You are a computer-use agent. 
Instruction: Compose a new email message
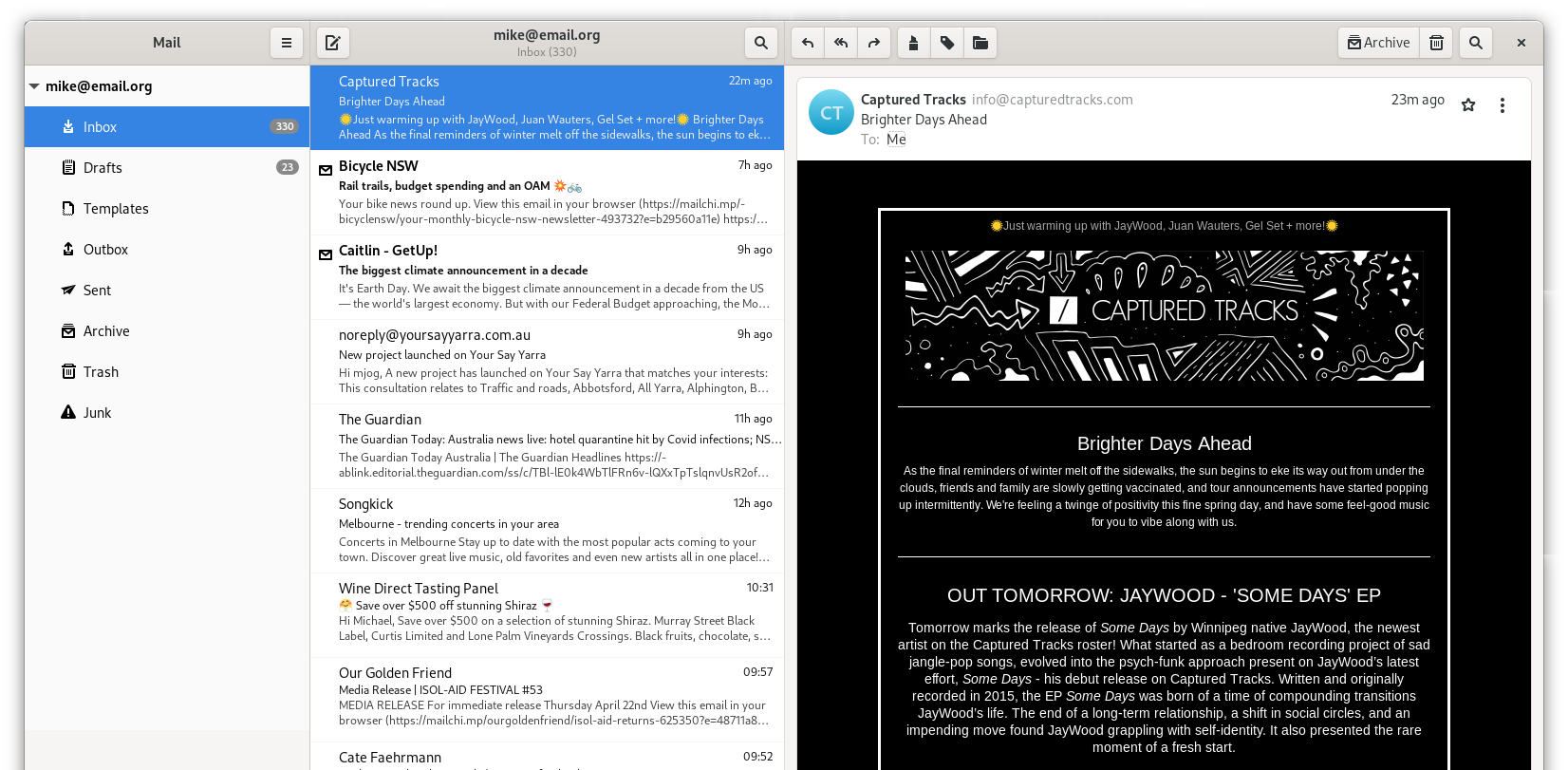coord(332,43)
